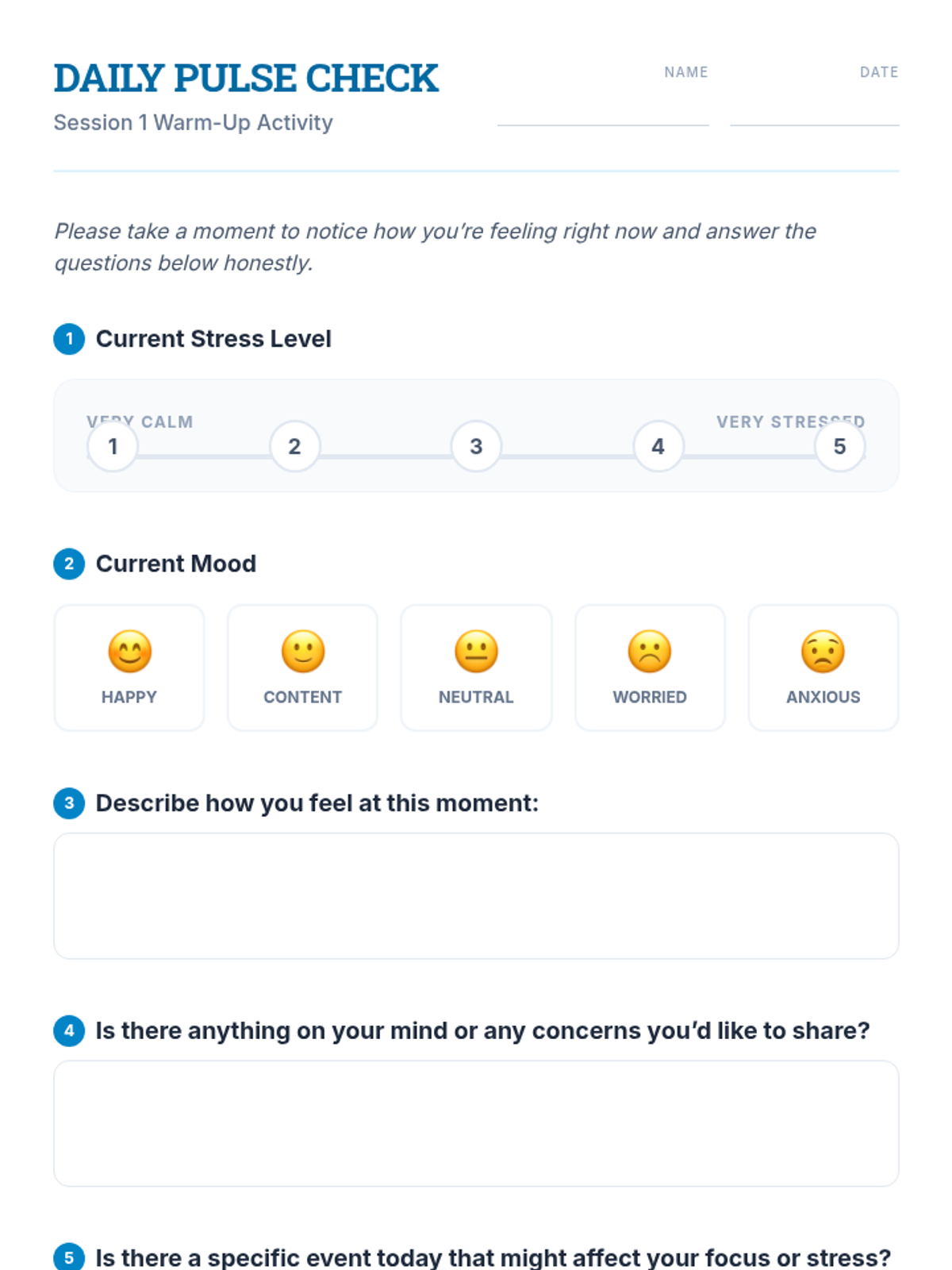This screenshot has width=952, height=1270.
Task: Select stress level 3 circle
Action: pyautogui.click(x=476, y=446)
